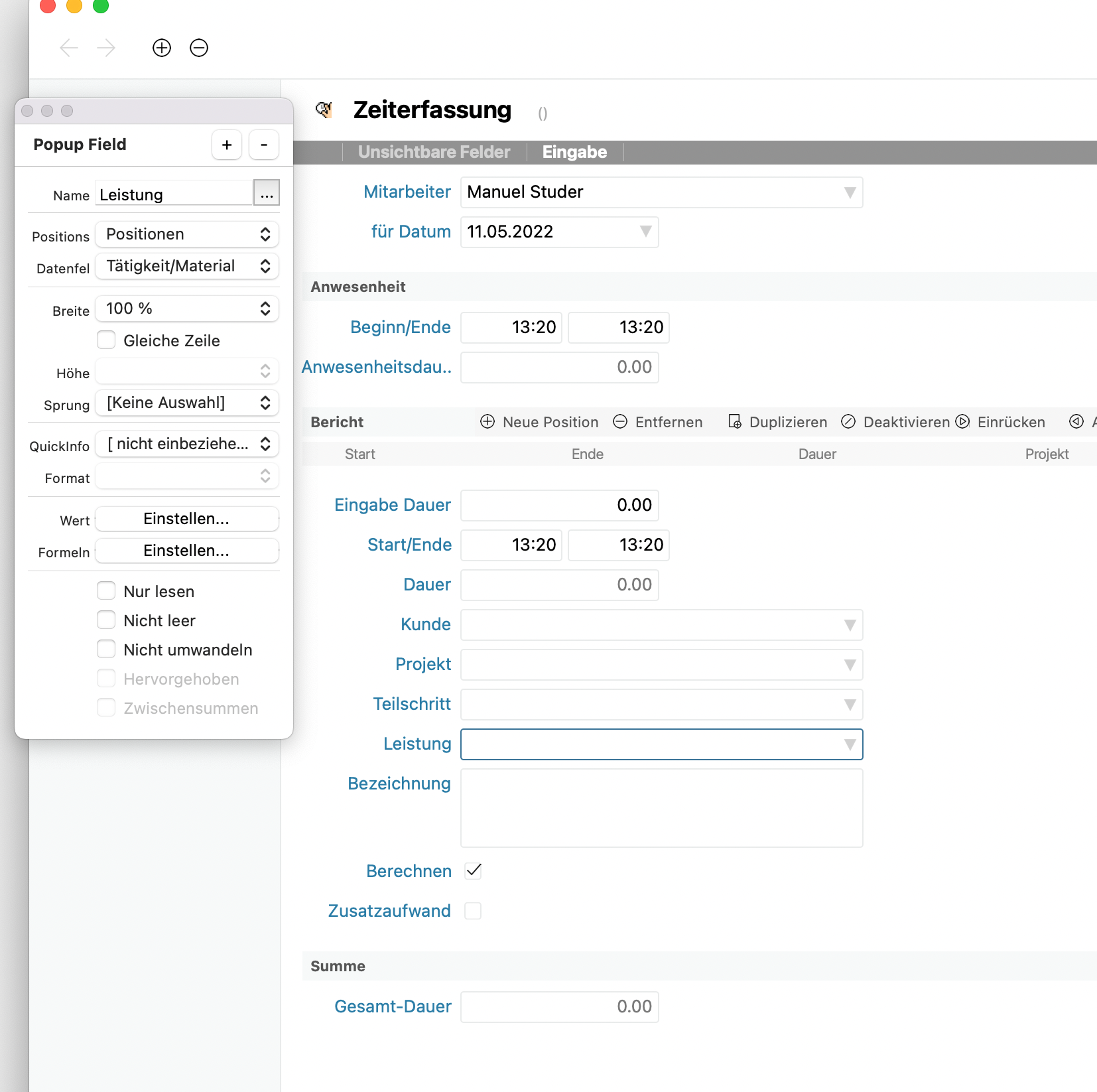This screenshot has width=1097, height=1092.
Task: Enable the Gleiche Zeile checkbox
Action: tap(106, 340)
